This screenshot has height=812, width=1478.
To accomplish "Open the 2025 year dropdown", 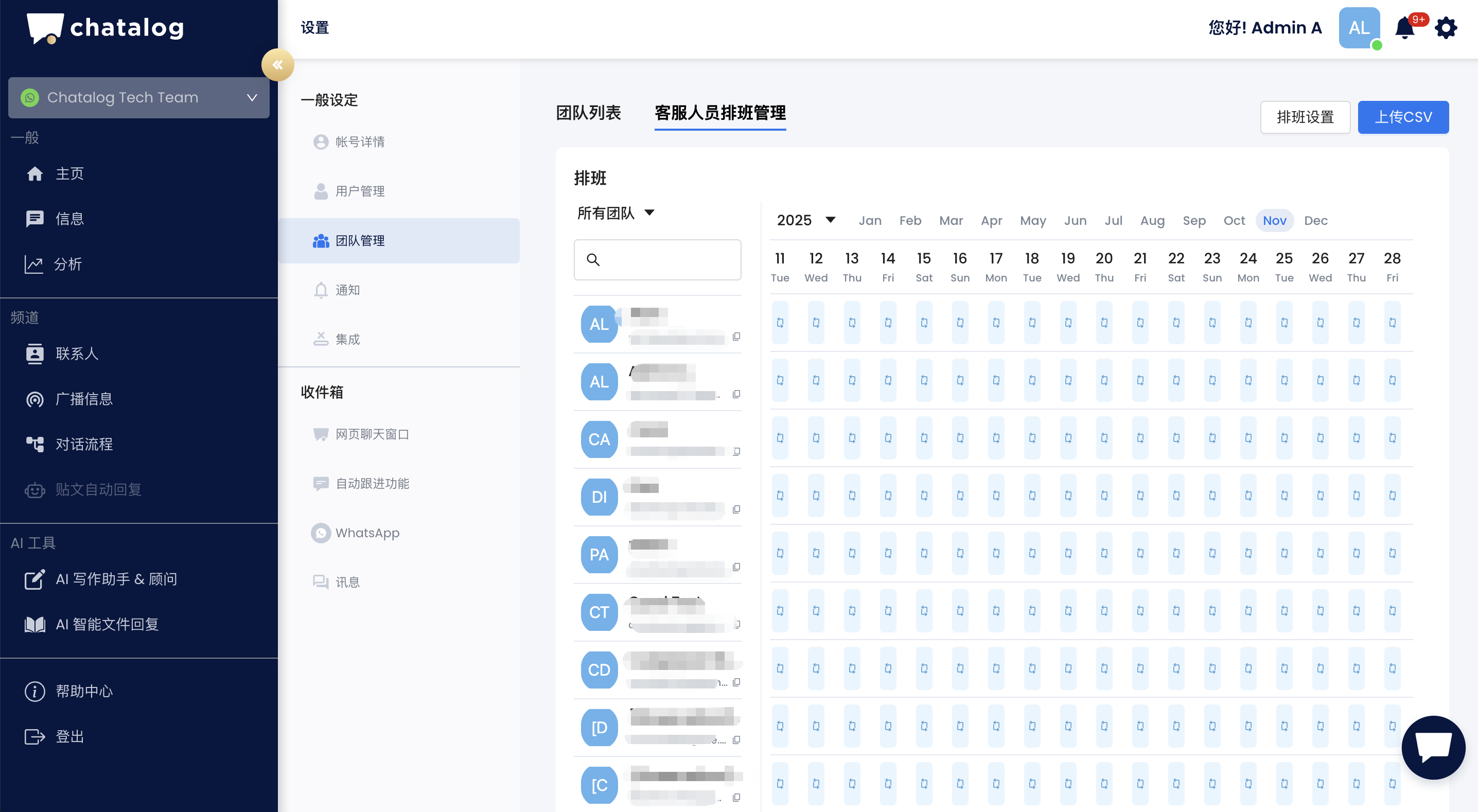I will 805,220.
